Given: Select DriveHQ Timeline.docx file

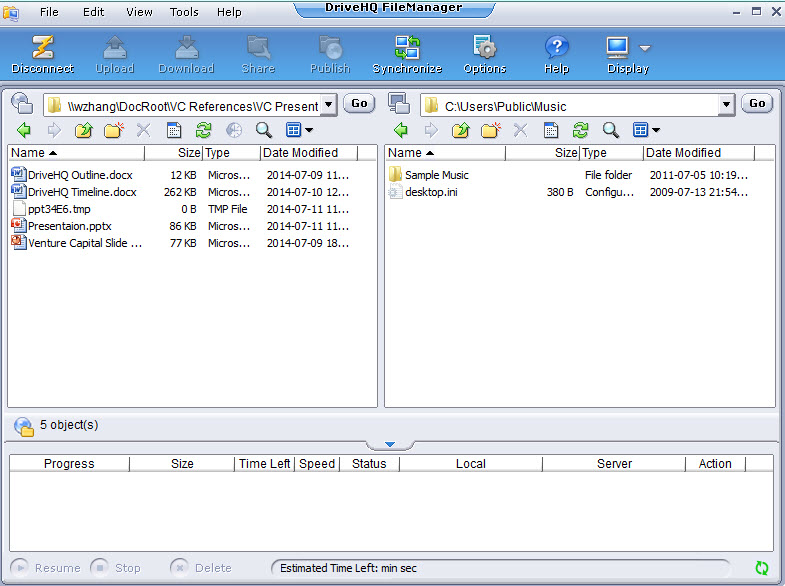Looking at the screenshot, I should [x=82, y=192].
